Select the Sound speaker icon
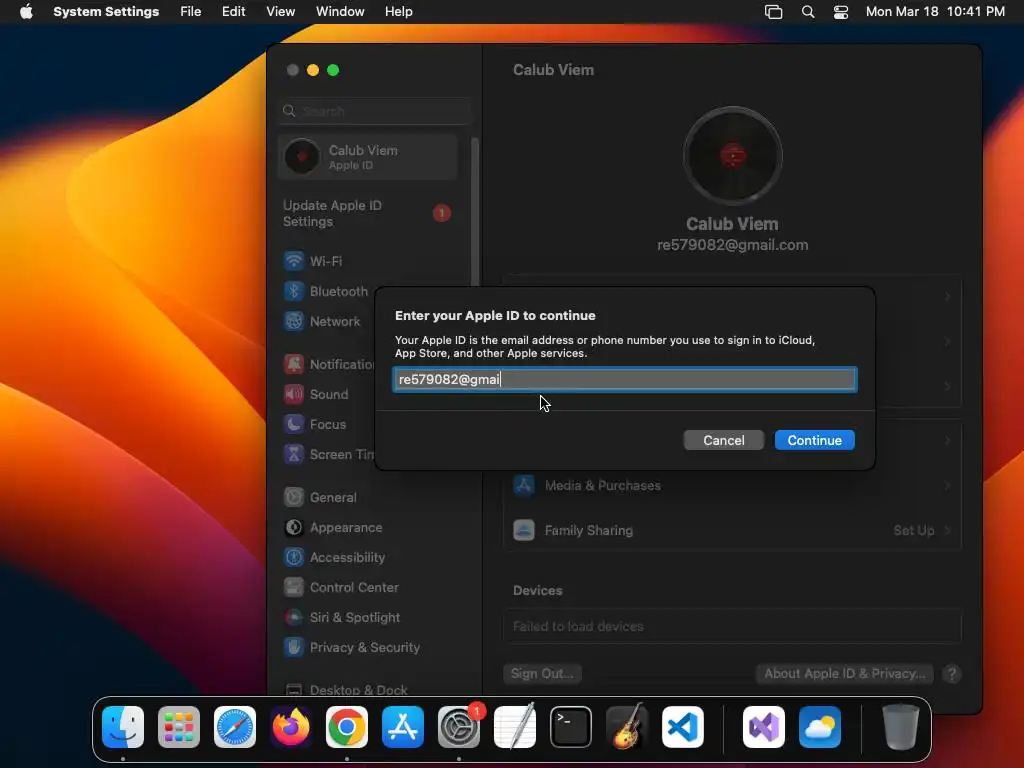The width and height of the screenshot is (1024, 768). tap(294, 394)
